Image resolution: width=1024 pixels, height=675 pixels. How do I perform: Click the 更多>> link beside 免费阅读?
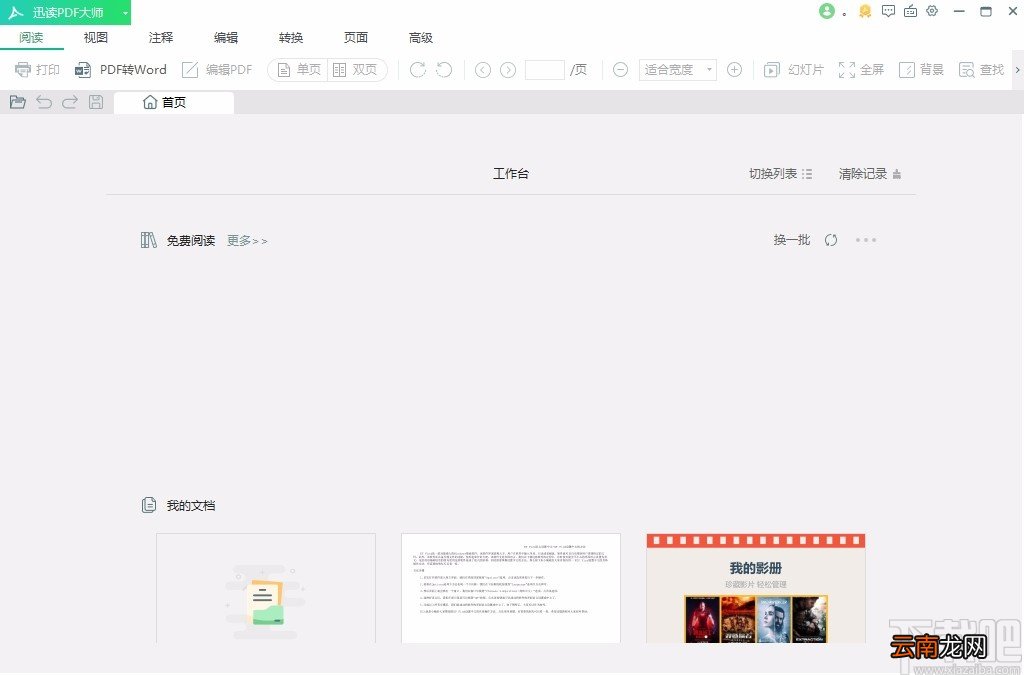[247, 241]
